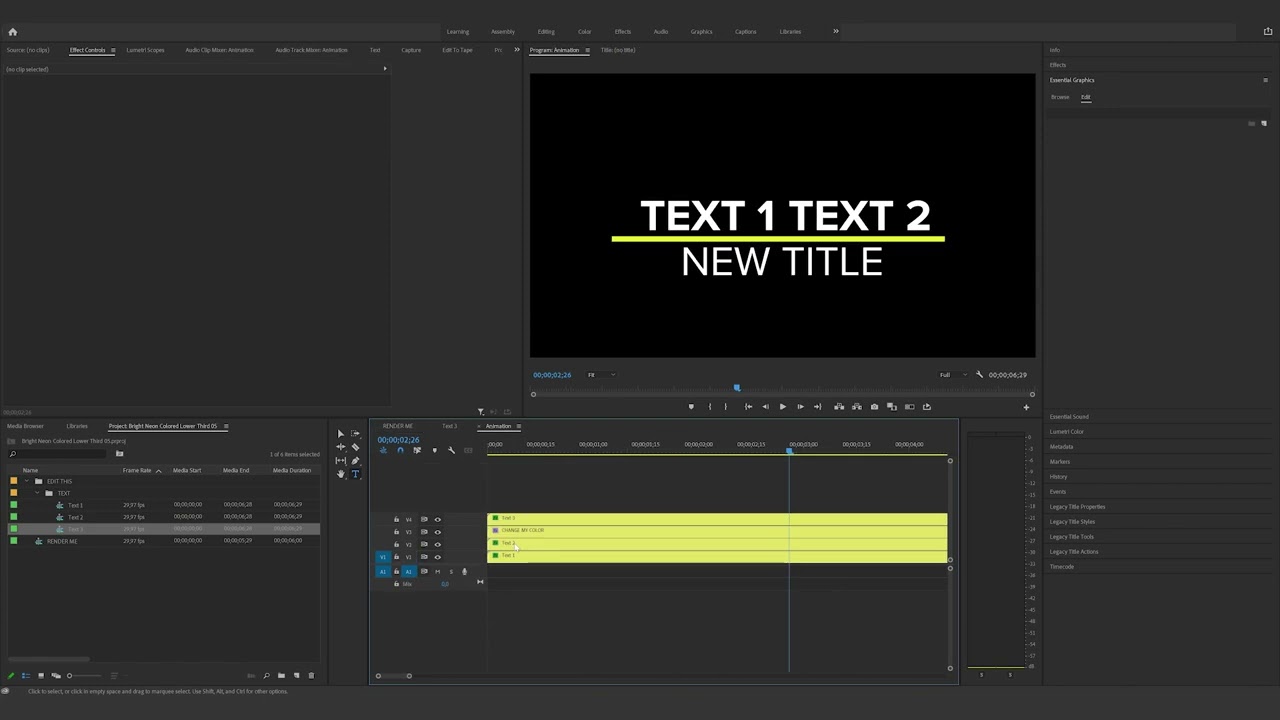
Task: Adjust the project thumbnail zoom slider
Action: pyautogui.click(x=84, y=676)
